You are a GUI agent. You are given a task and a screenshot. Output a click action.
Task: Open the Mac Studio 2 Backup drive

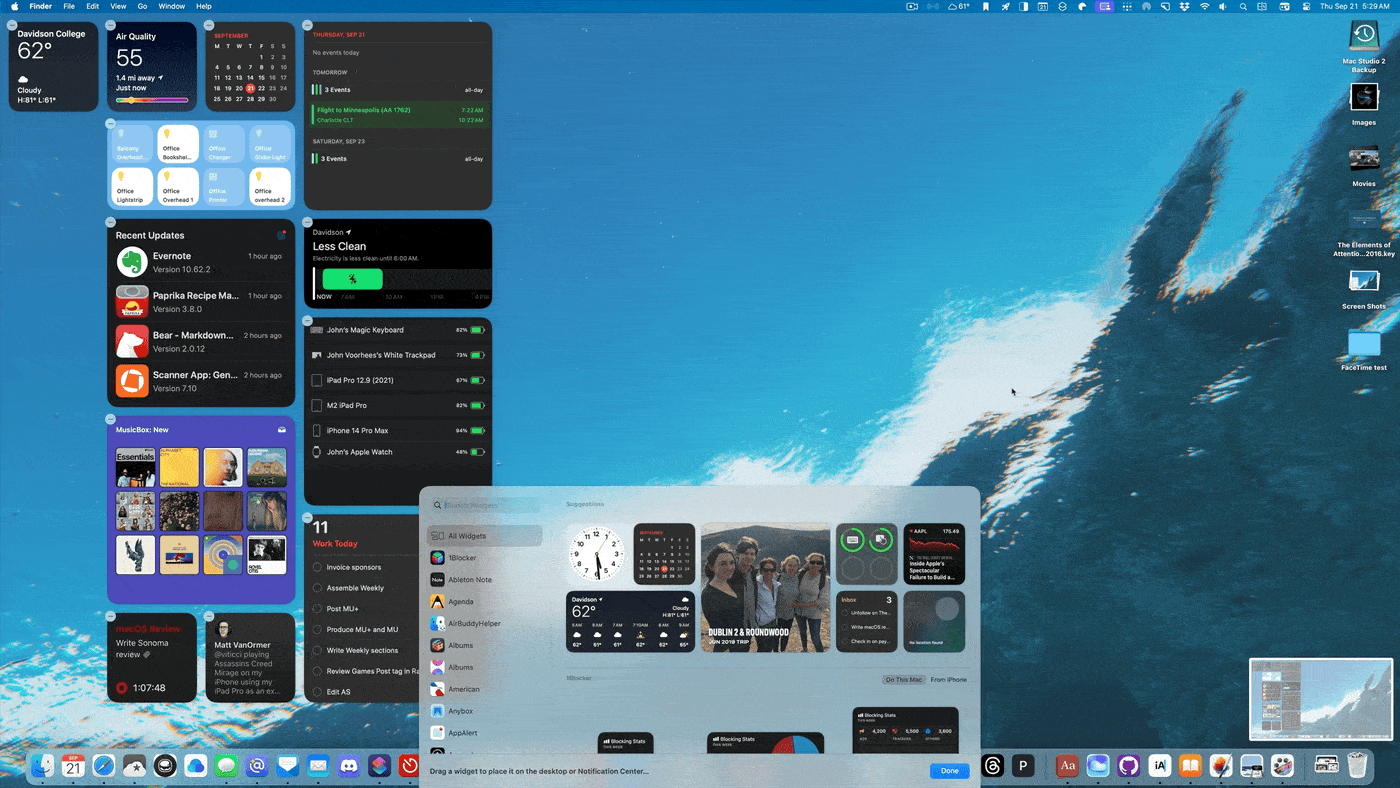point(1364,47)
